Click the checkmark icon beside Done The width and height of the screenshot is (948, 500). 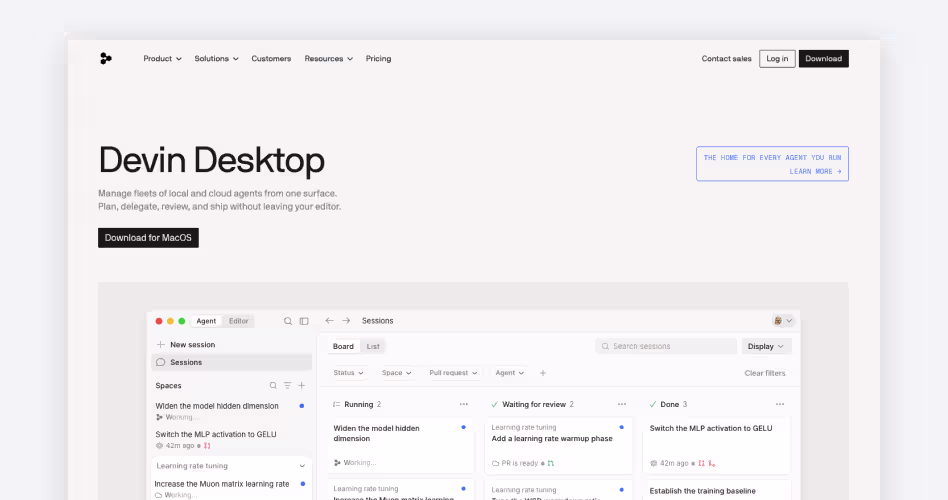tap(653, 404)
